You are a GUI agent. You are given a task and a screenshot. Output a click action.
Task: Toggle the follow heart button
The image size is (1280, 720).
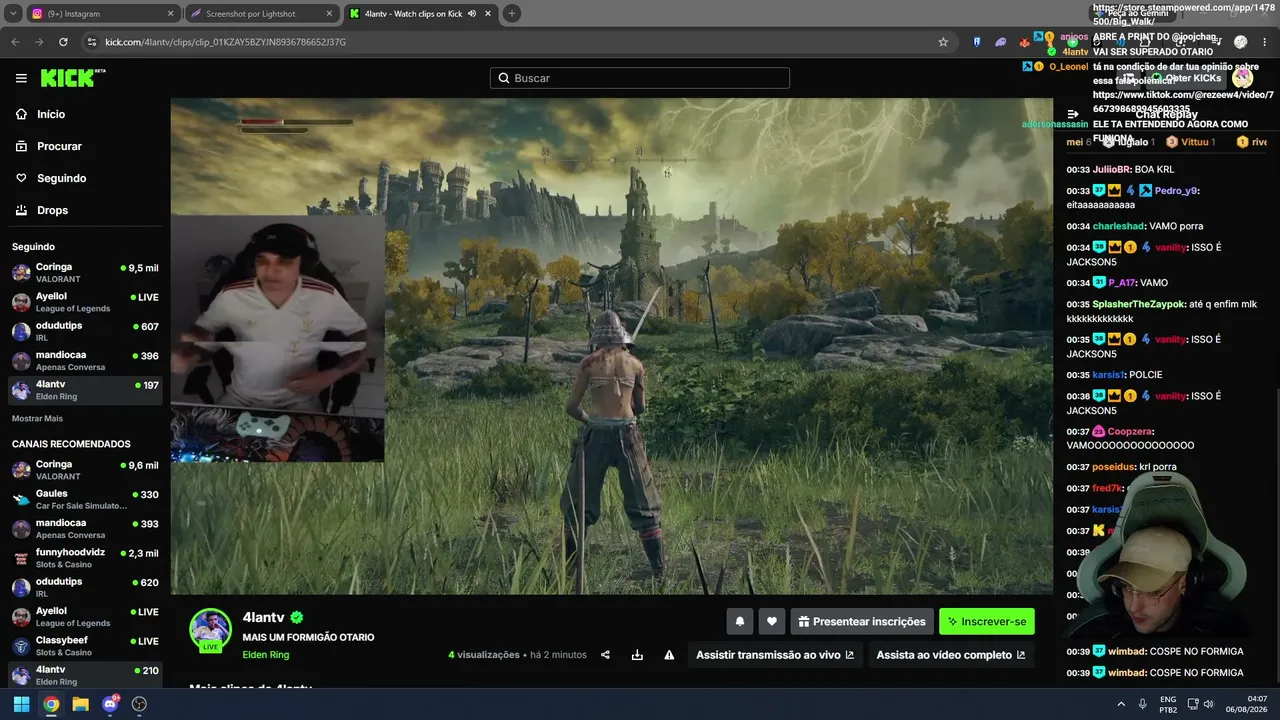tap(772, 621)
